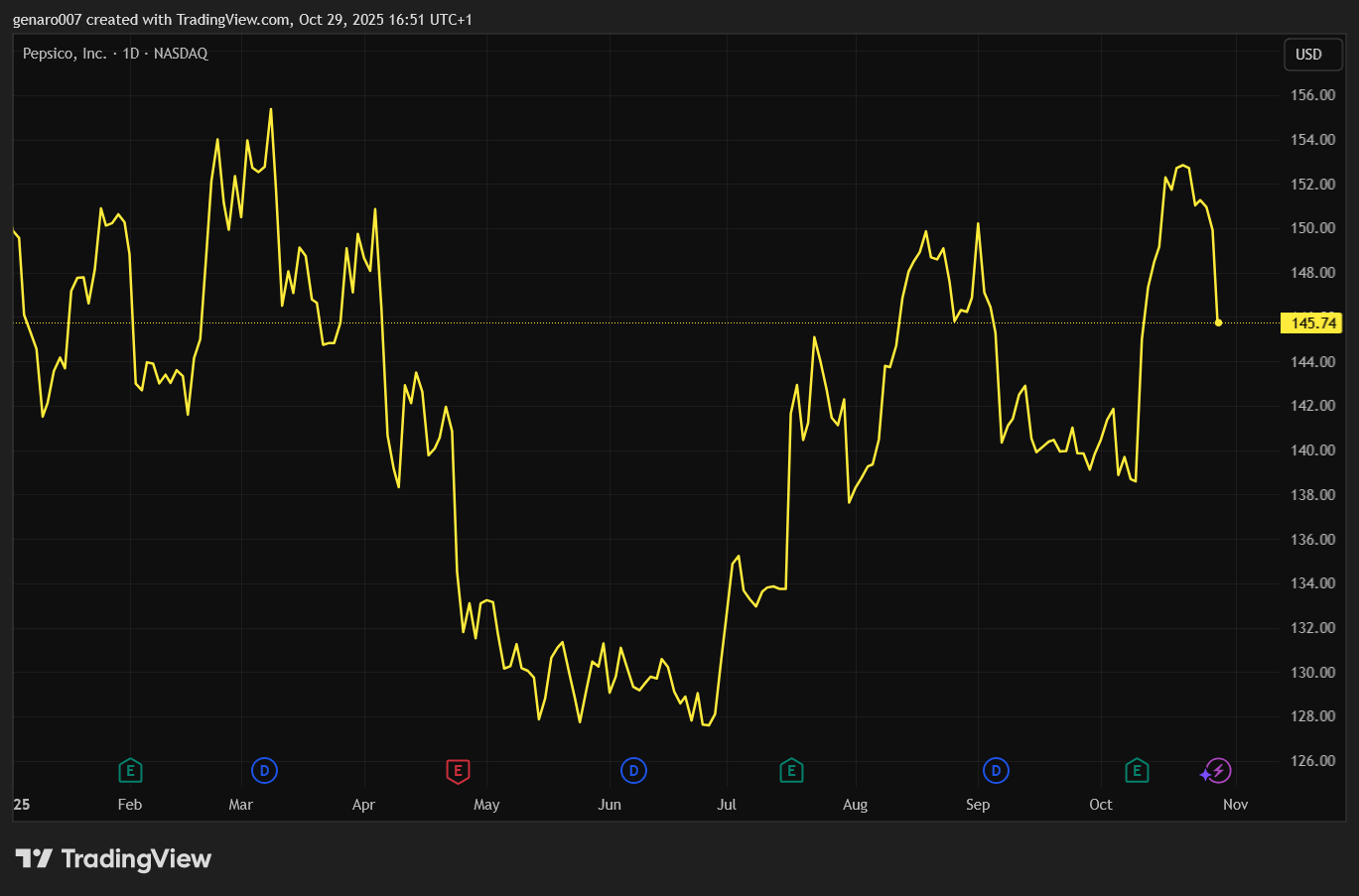Click the last price dot on line

(x=1218, y=322)
